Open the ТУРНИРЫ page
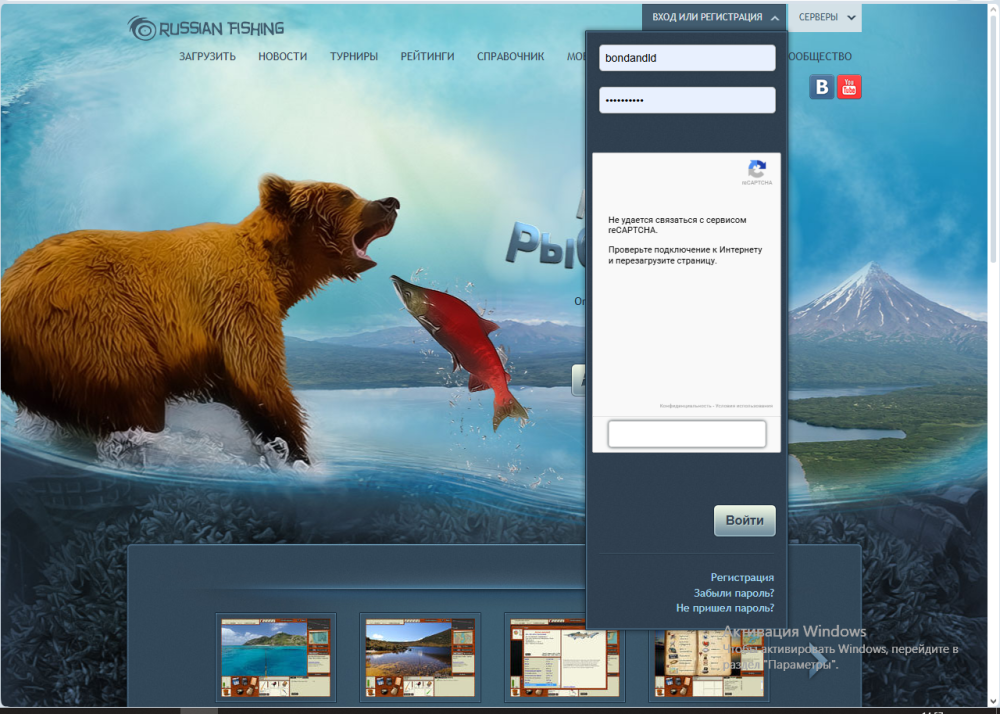The width and height of the screenshot is (1000, 714). click(x=354, y=56)
